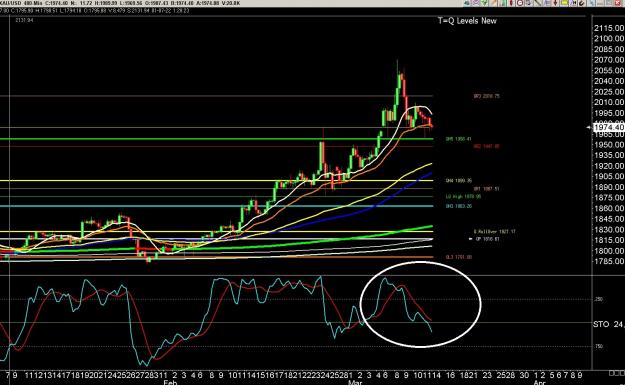Select the 1920.00 price axis label

click(x=609, y=166)
